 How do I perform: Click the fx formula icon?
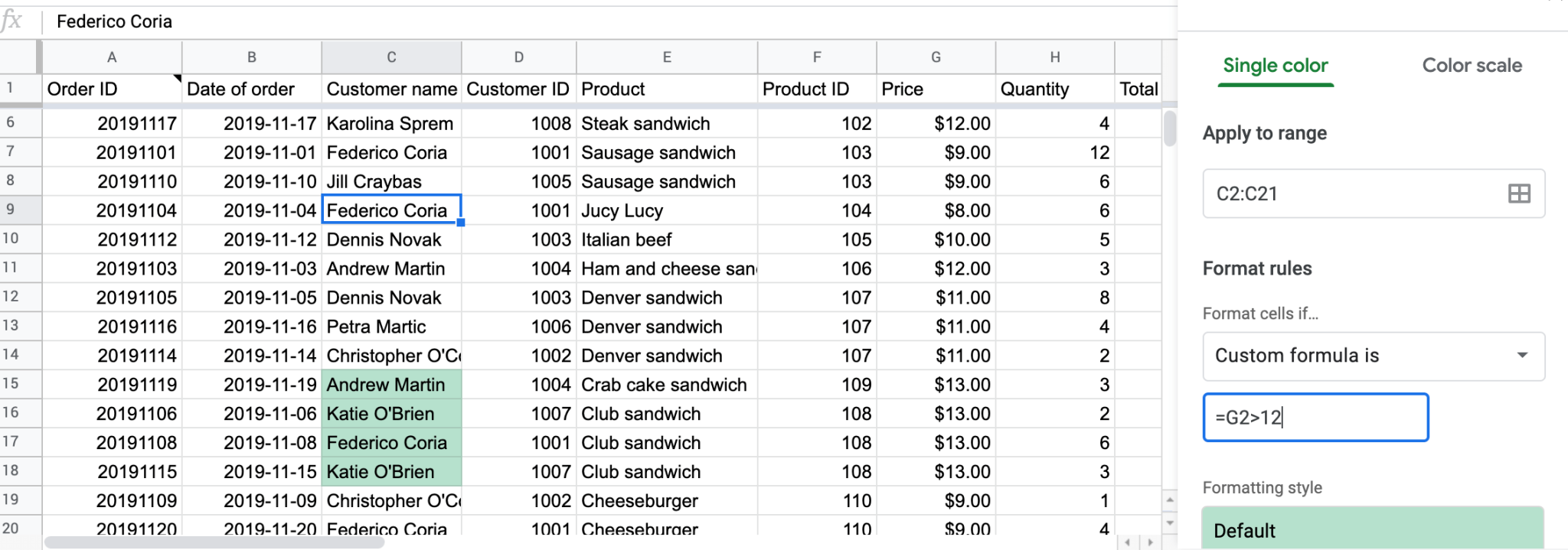(17, 21)
